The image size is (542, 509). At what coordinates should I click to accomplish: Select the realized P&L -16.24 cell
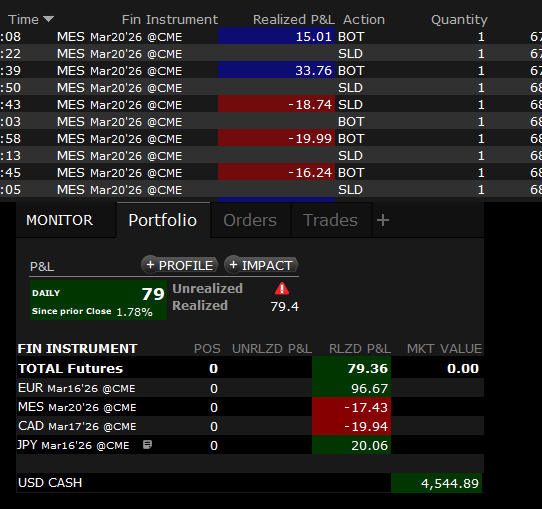point(277,172)
